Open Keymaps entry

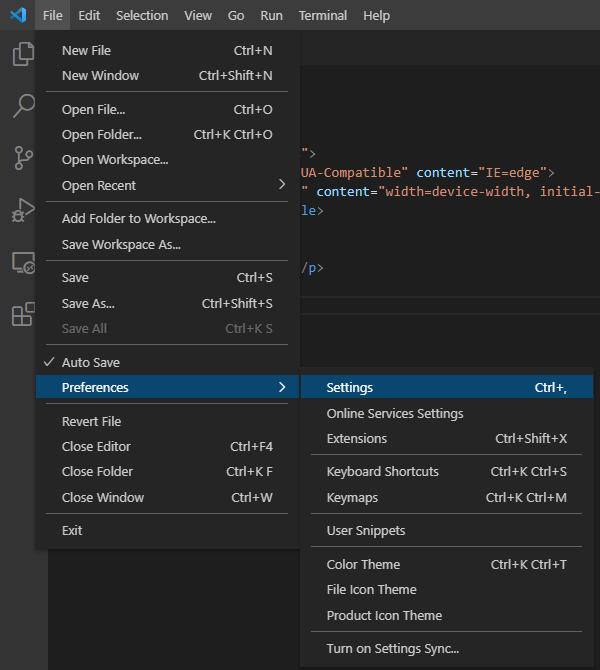click(447, 497)
